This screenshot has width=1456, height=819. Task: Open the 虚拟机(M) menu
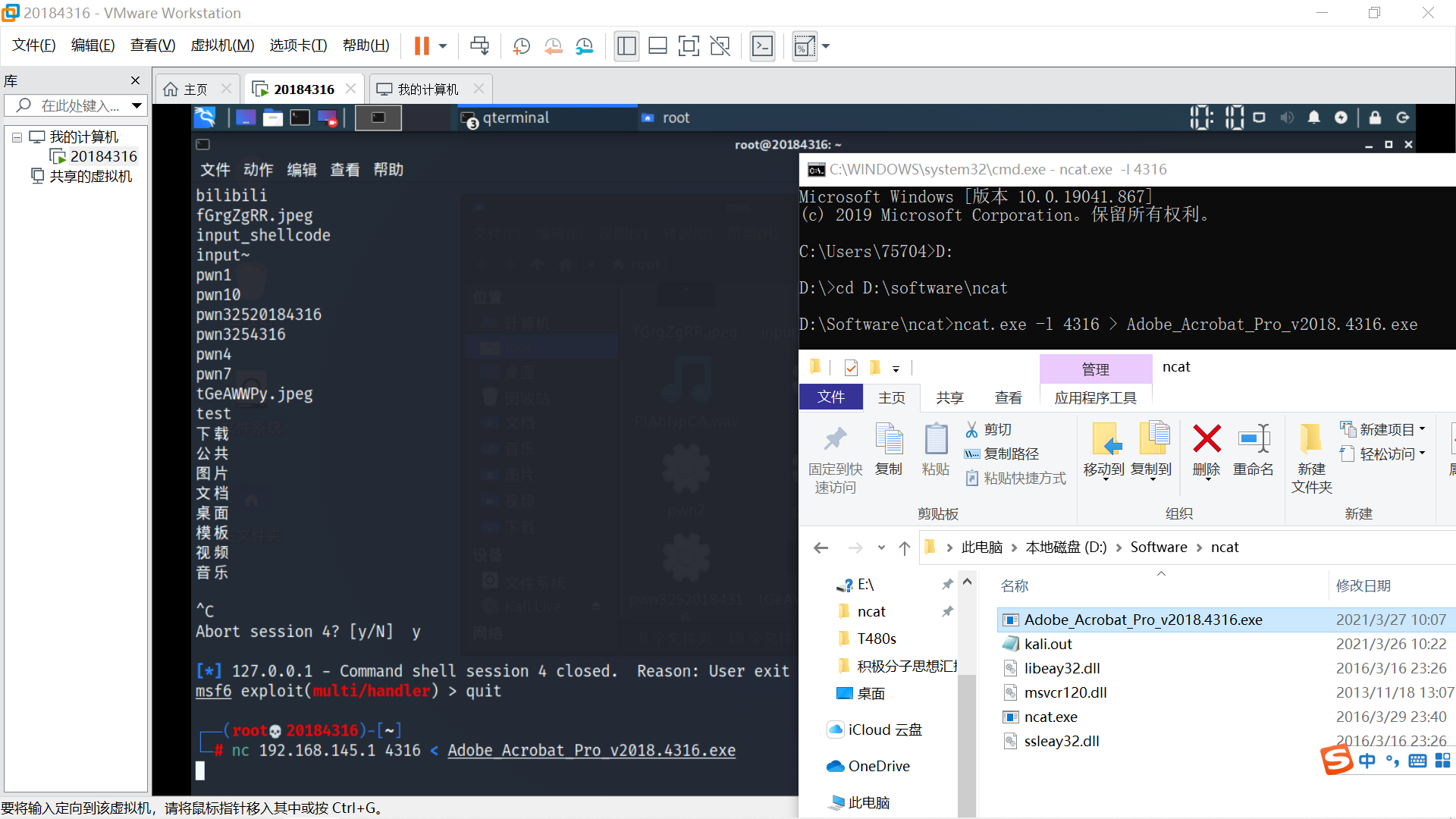click(x=222, y=45)
